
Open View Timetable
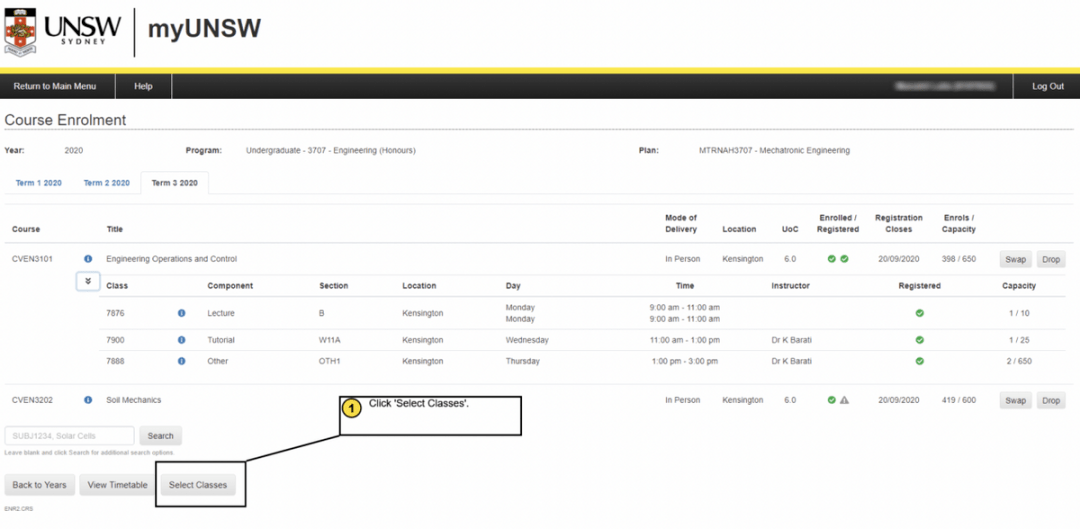[x=117, y=485]
